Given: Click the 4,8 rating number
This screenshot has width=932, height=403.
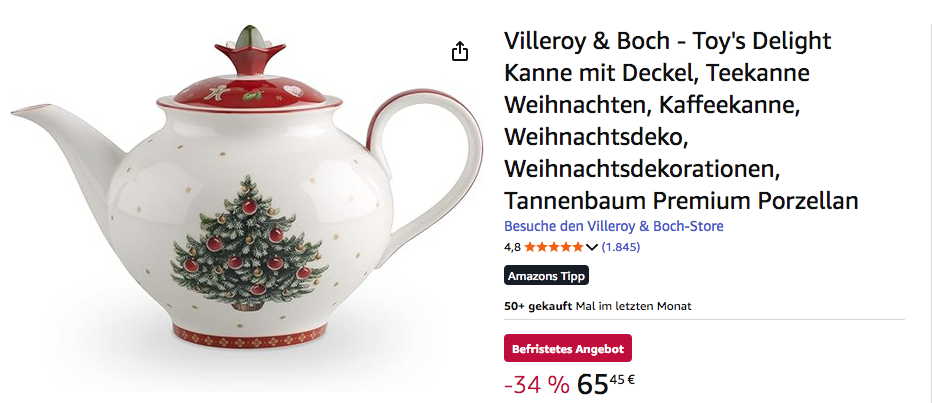Looking at the screenshot, I should coord(512,247).
